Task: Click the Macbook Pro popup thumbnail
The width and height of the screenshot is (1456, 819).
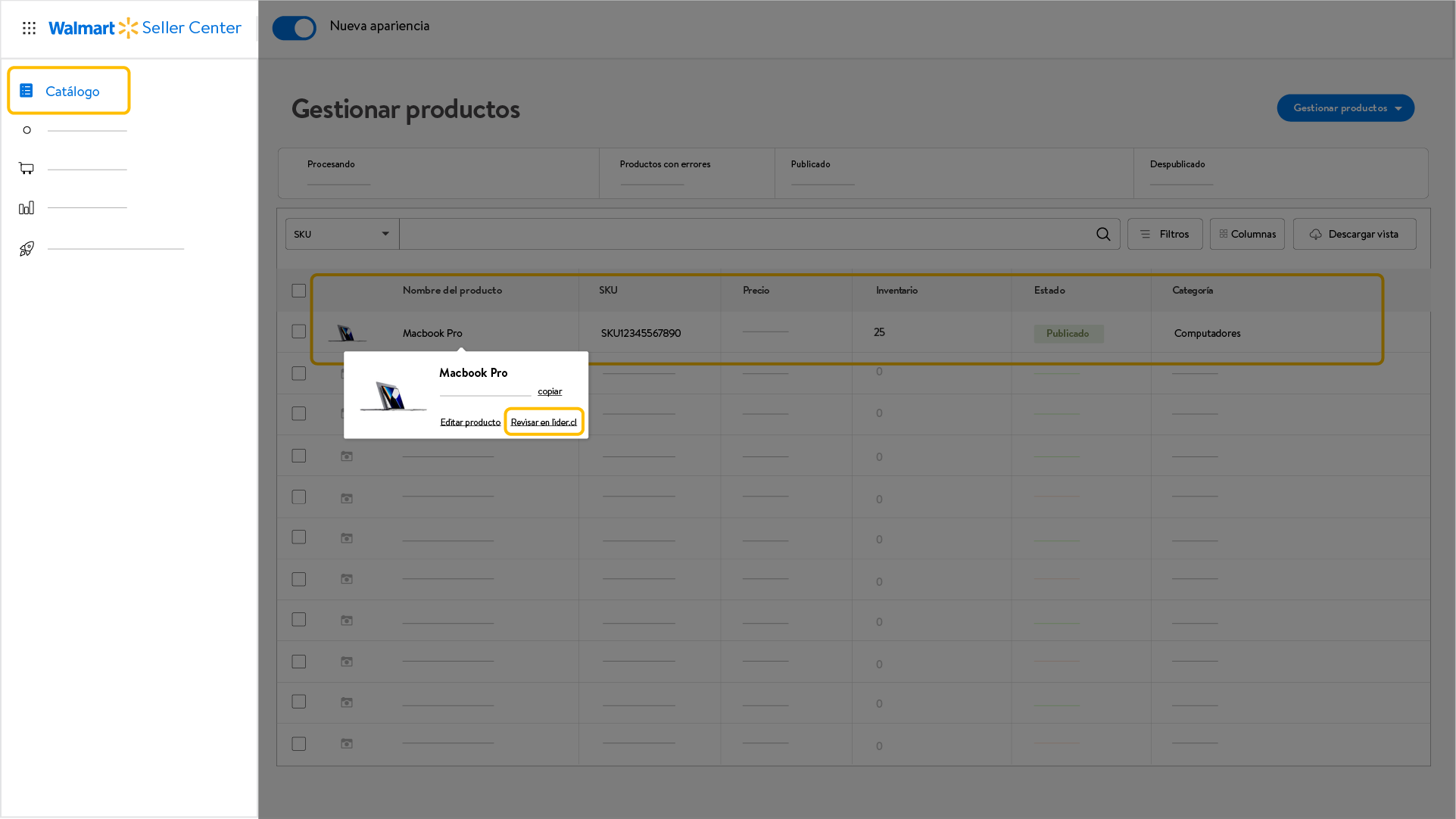Action: pos(392,396)
